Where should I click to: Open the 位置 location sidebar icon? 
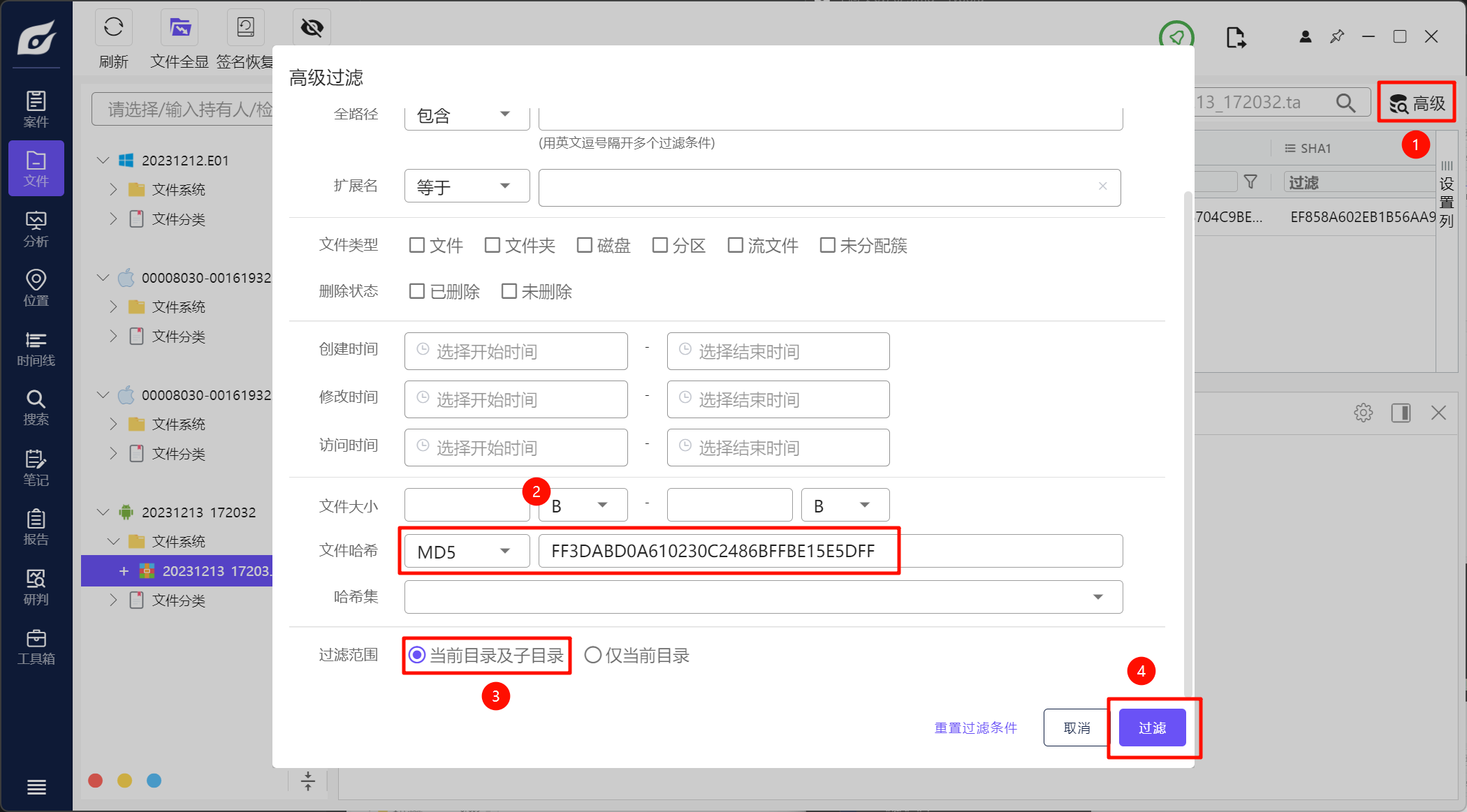[x=36, y=288]
